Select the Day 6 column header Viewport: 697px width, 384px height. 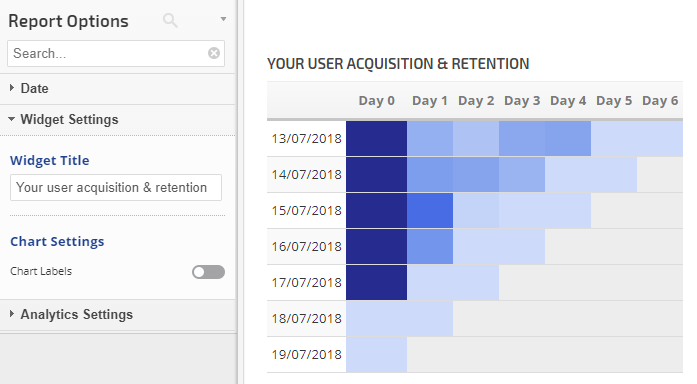[660, 101]
